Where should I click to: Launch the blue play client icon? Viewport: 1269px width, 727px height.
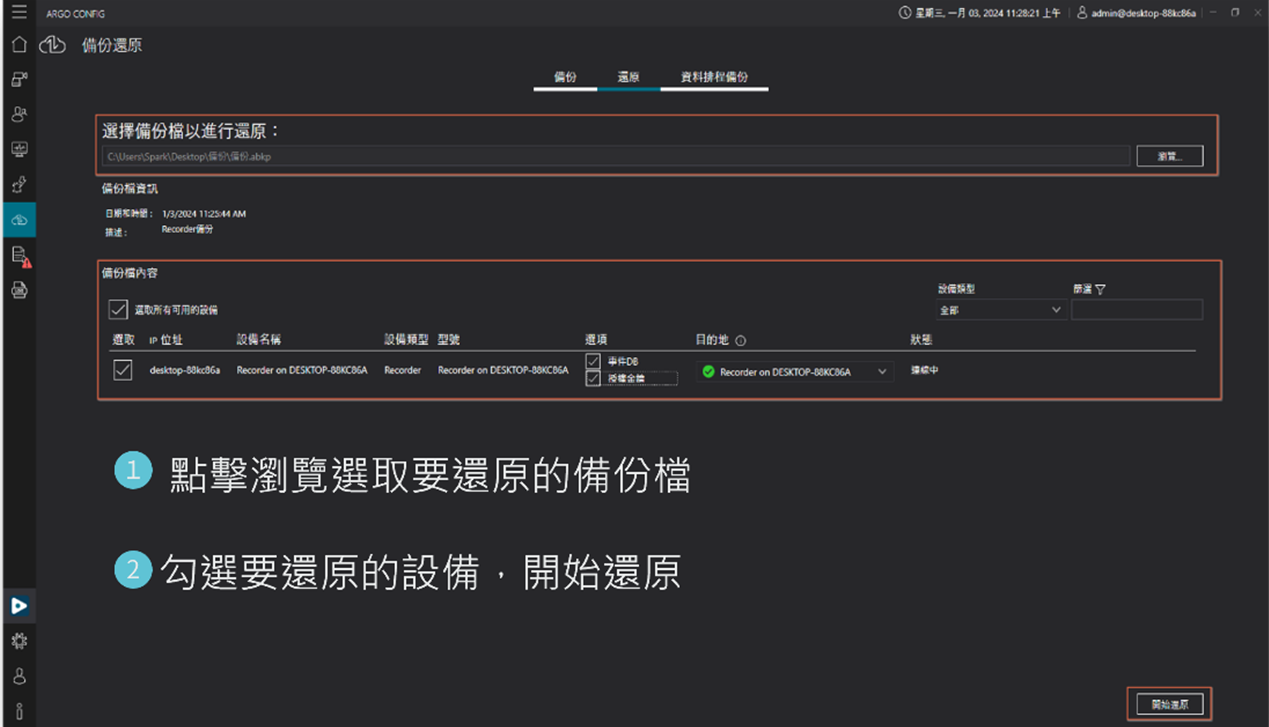(x=19, y=605)
